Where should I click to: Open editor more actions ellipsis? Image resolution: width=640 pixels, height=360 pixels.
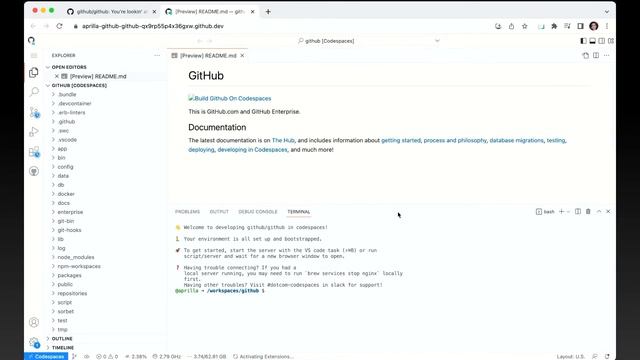click(607, 55)
